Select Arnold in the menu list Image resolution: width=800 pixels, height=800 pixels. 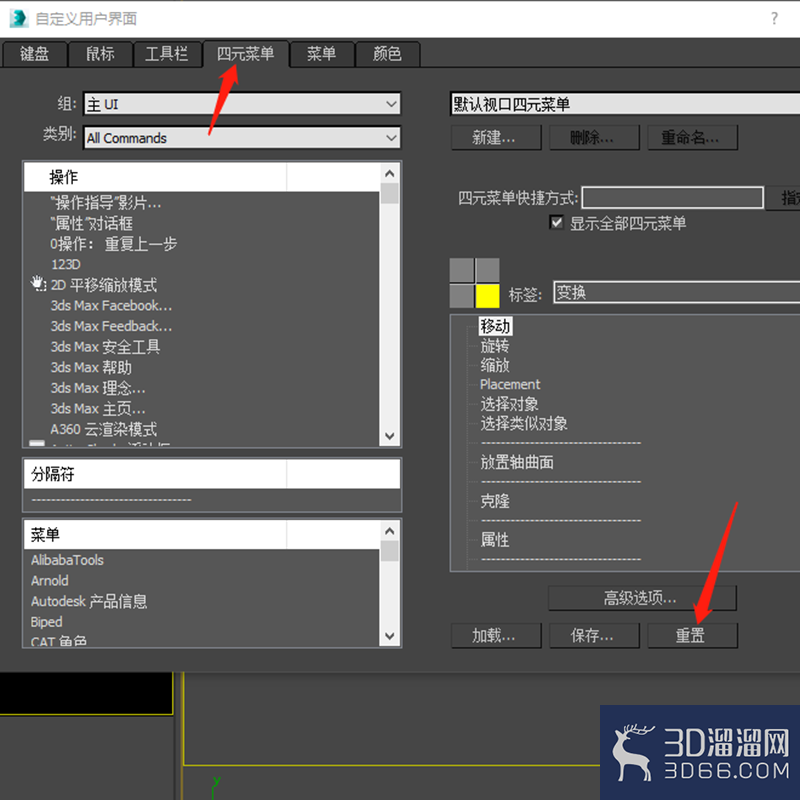(49, 581)
